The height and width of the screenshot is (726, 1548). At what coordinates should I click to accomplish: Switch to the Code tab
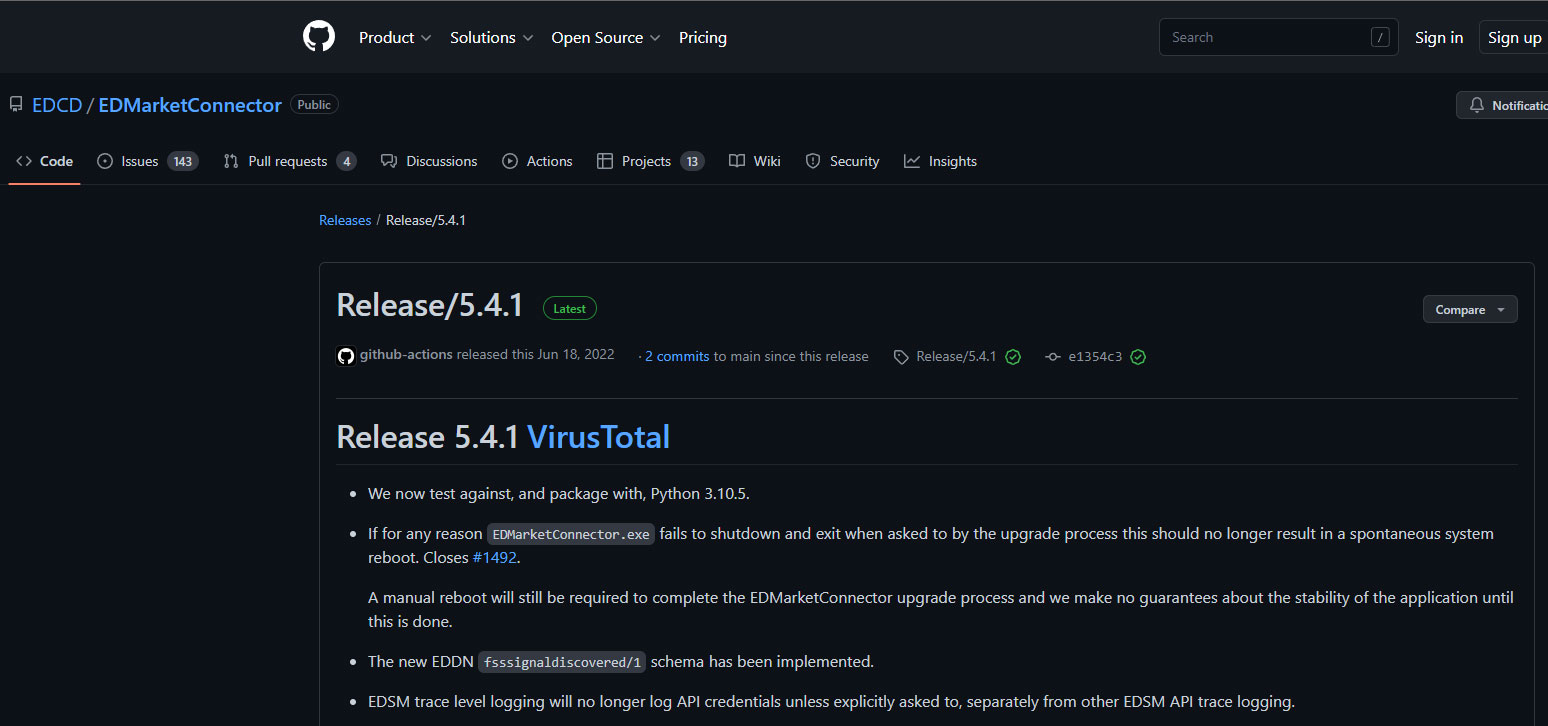(x=45, y=161)
